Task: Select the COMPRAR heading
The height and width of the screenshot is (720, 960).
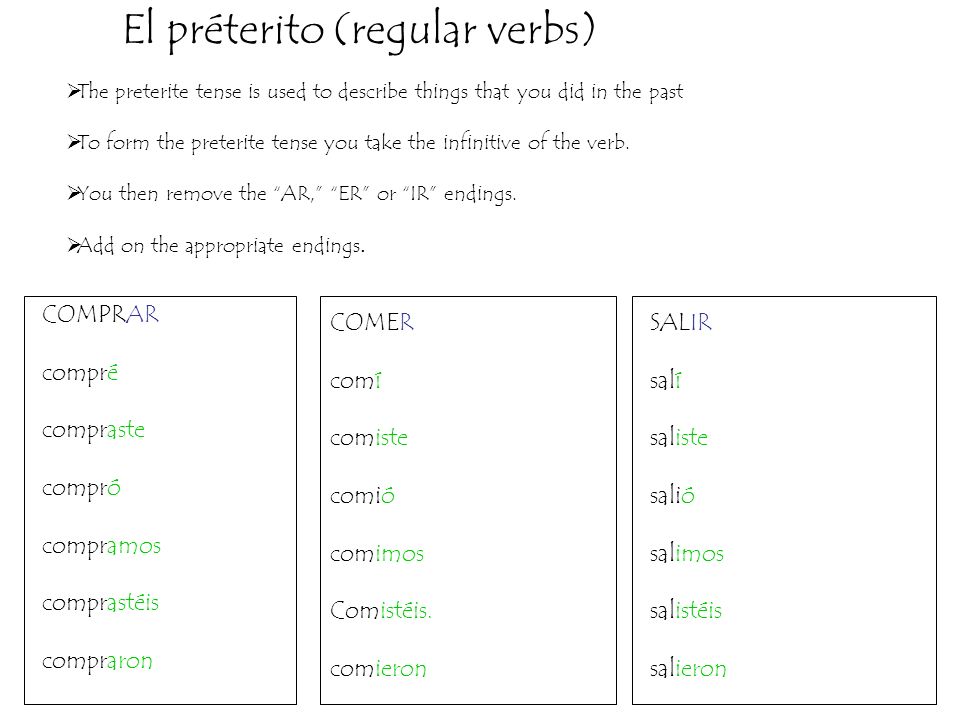Action: (100, 314)
